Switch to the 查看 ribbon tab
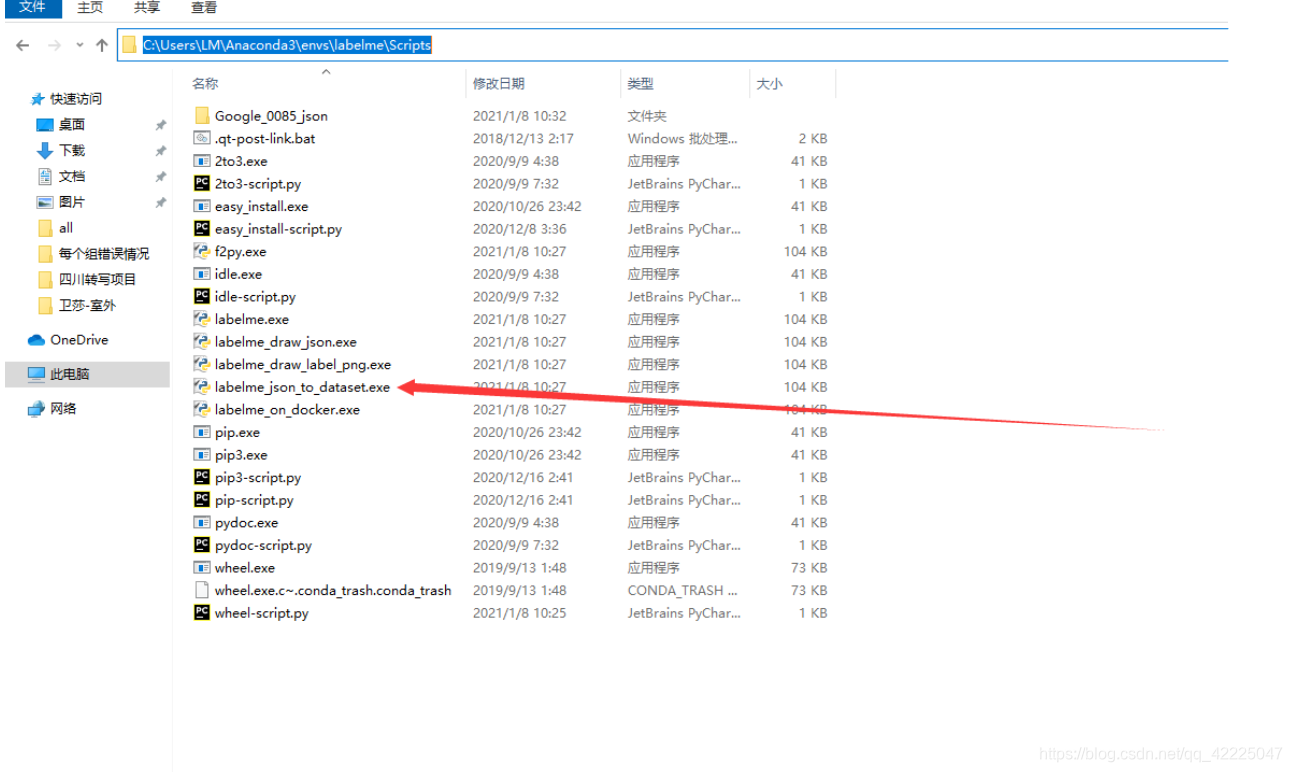This screenshot has width=1292, height=772. point(204,8)
